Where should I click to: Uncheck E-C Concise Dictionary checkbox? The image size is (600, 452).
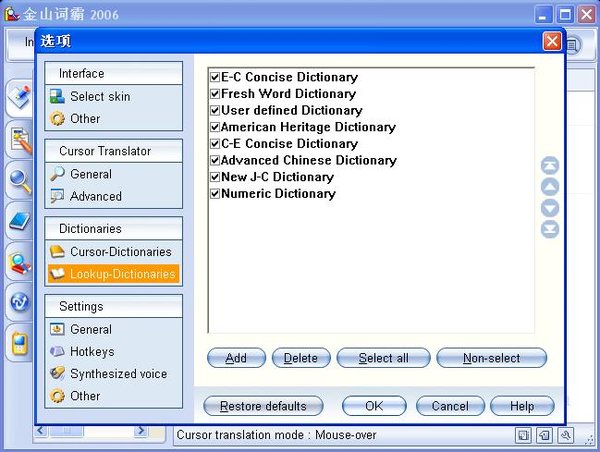[x=215, y=77]
